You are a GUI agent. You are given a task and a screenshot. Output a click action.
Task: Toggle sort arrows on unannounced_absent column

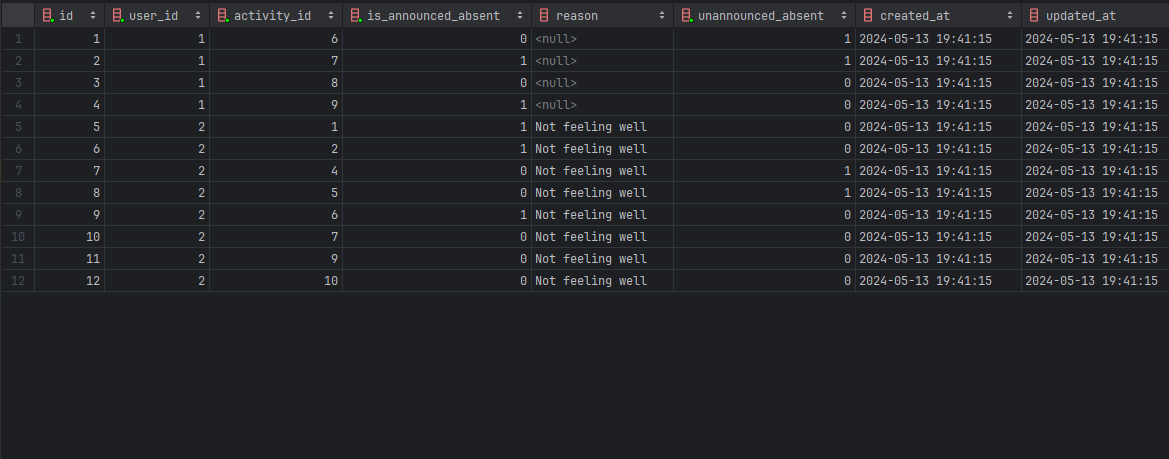coord(845,16)
